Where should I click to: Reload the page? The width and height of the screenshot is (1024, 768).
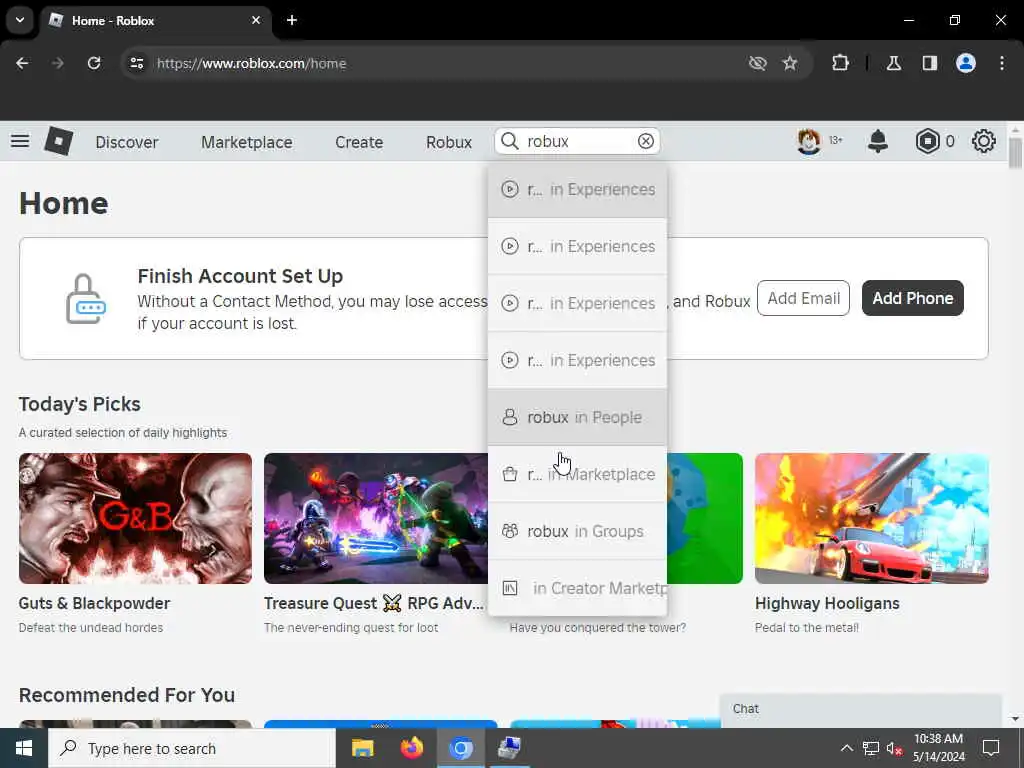[94, 63]
